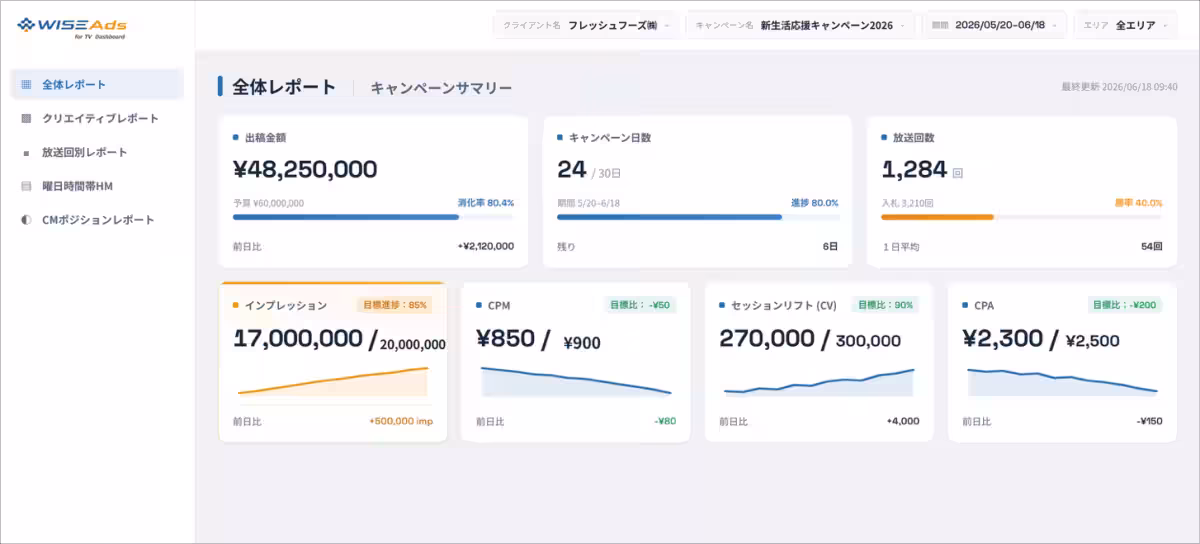This screenshot has width=1200, height=544.
Task: Click the ¥850 CPM value
Action: [505, 339]
